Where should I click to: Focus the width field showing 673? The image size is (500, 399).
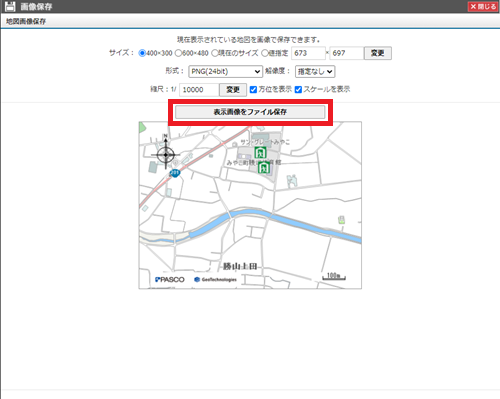click(308, 53)
